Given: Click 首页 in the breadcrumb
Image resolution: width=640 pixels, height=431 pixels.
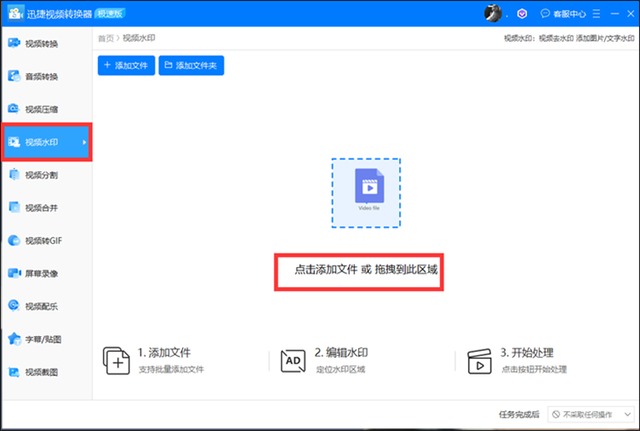Looking at the screenshot, I should (x=105, y=38).
